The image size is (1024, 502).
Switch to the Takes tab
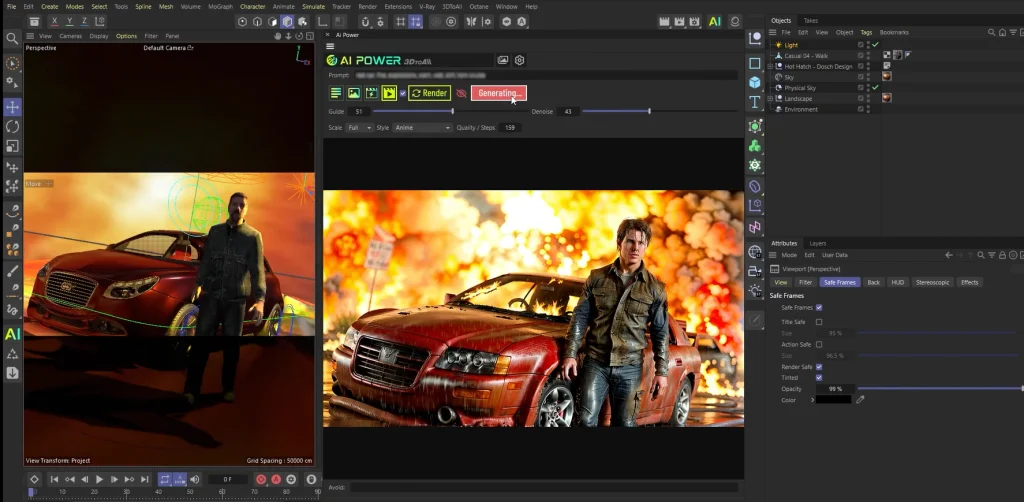[x=810, y=20]
